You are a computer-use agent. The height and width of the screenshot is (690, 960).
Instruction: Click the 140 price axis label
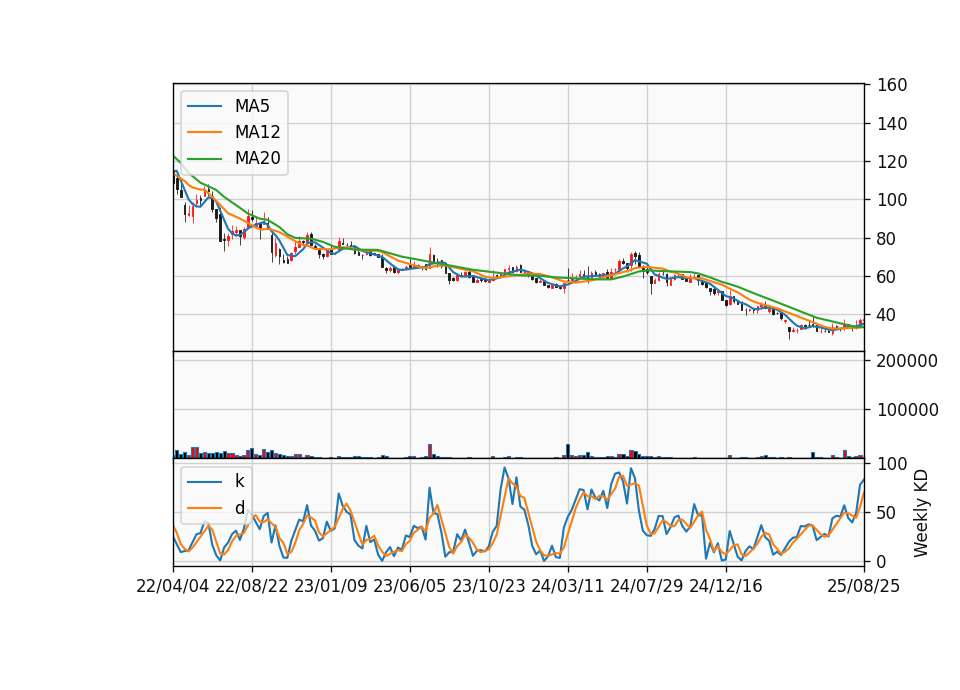click(892, 124)
